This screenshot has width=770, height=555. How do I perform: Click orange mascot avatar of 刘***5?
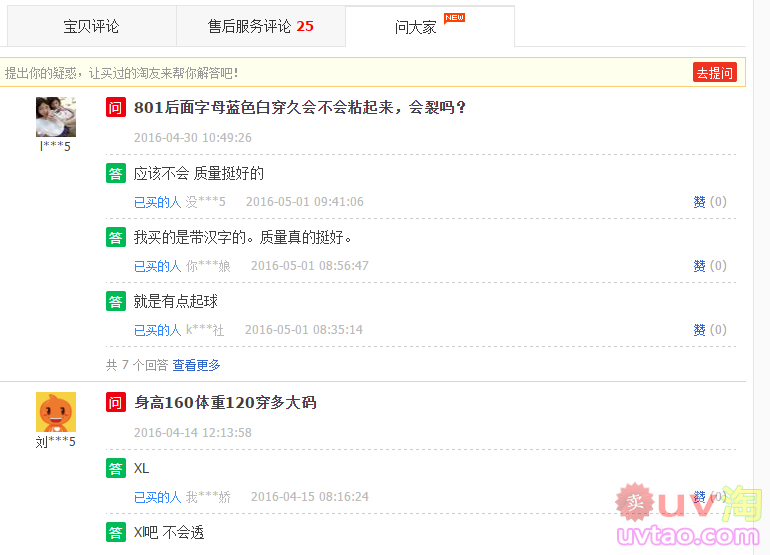tap(56, 412)
